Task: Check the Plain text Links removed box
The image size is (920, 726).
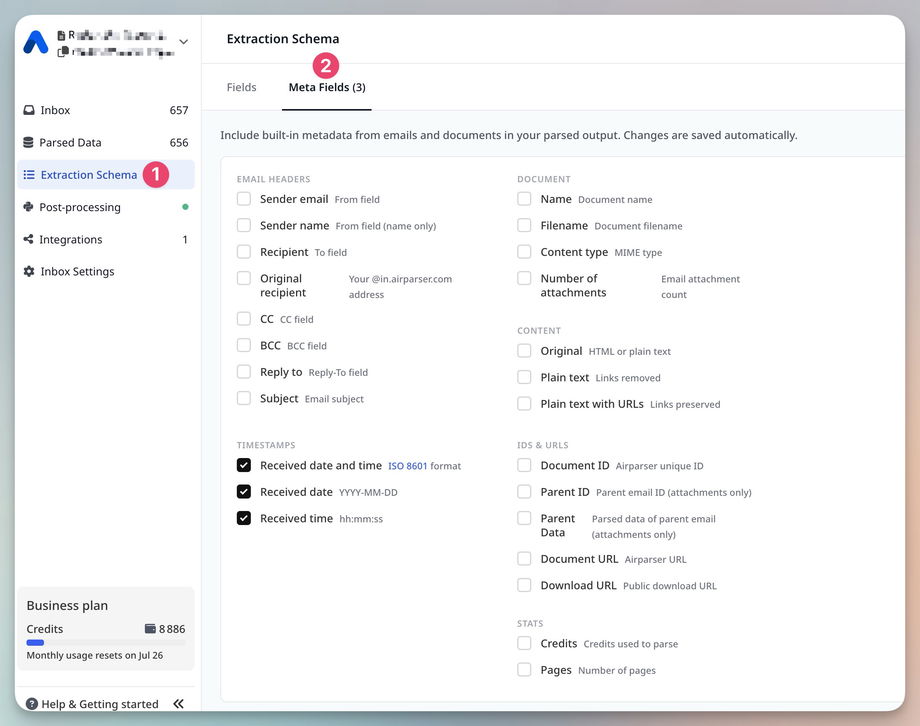Action: pos(524,377)
